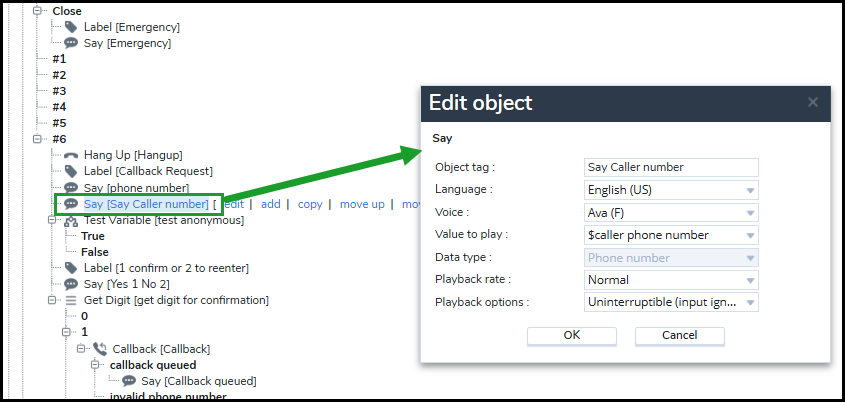The image size is (845, 402).
Task: Click the copy link for Say Caller number
Action: coord(310,204)
